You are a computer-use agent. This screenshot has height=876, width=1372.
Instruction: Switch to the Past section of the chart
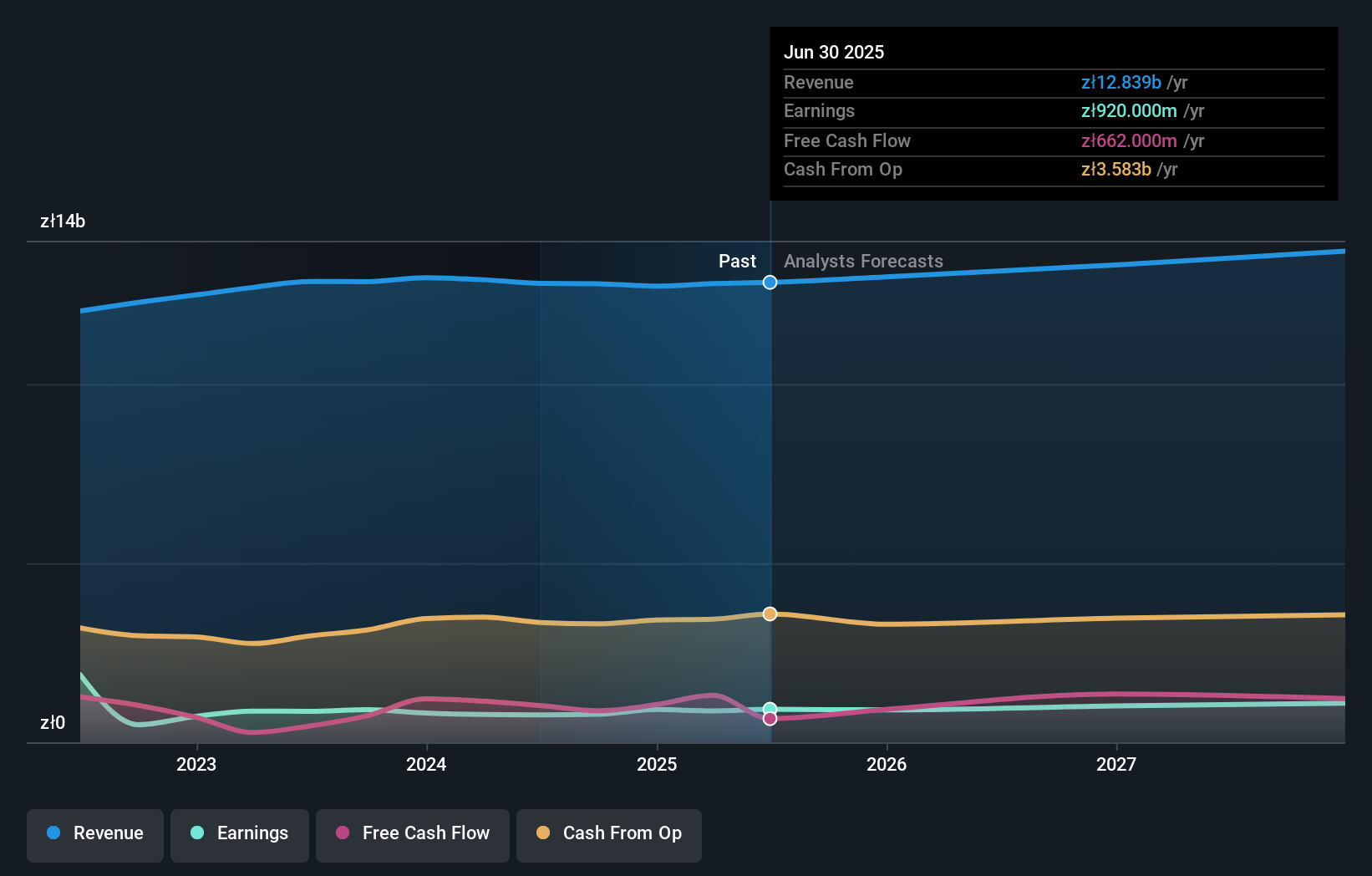click(737, 262)
